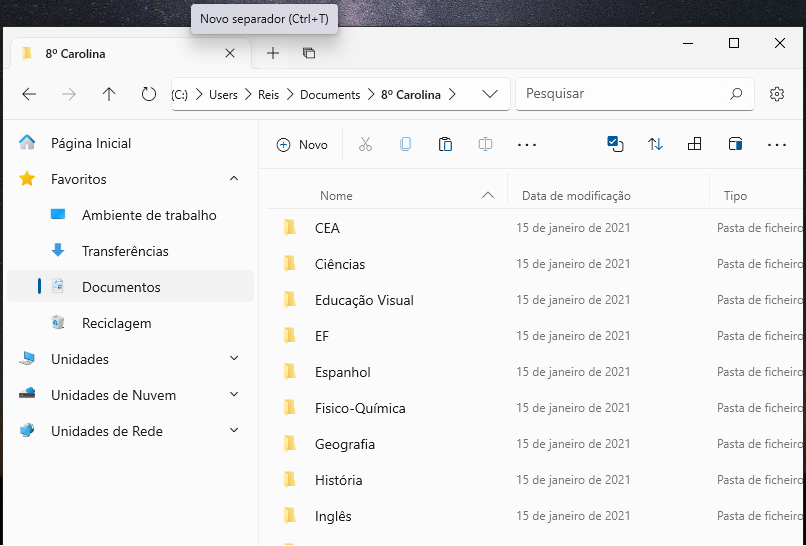The image size is (806, 546).
Task: Navigate up one folder level
Action: 108,94
